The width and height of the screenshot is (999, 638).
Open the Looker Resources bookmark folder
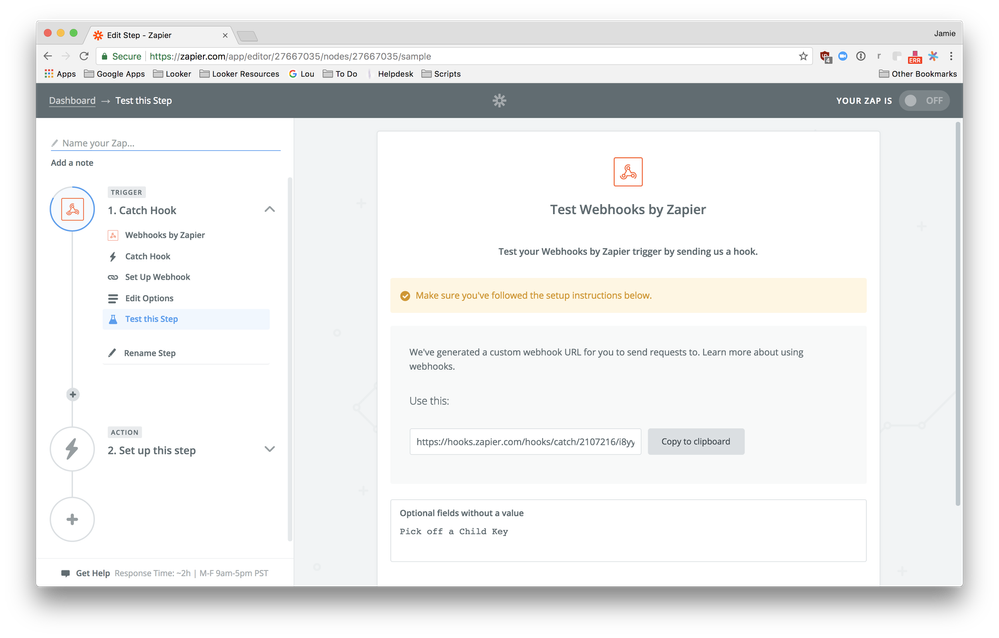pos(240,74)
